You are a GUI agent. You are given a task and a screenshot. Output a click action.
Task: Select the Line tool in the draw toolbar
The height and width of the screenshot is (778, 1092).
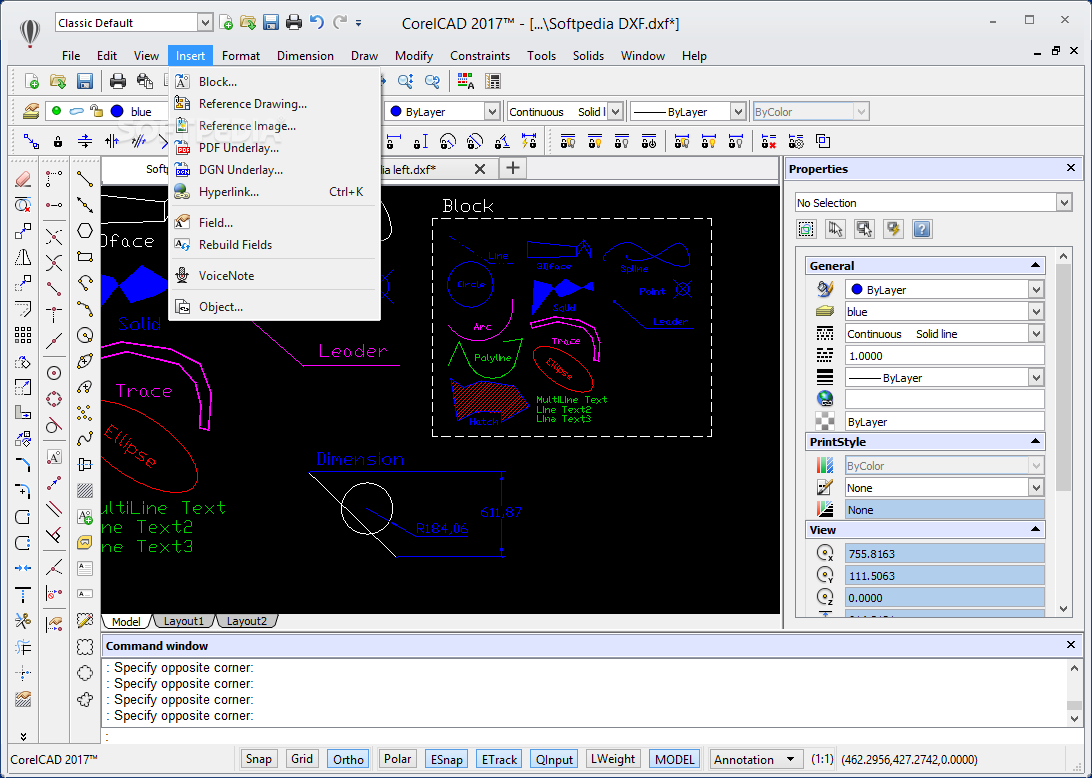(x=85, y=179)
